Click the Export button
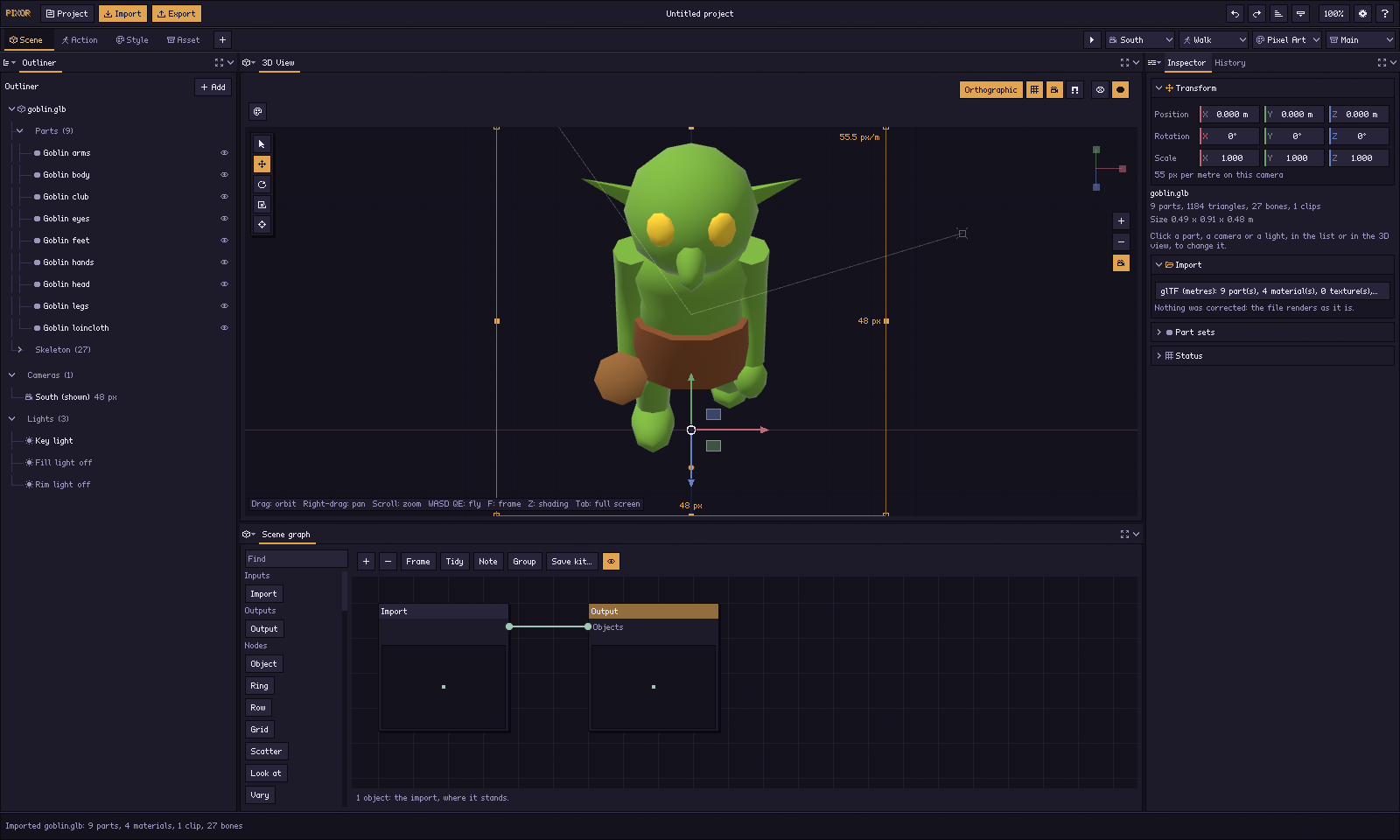The image size is (1400, 840). pos(177,14)
